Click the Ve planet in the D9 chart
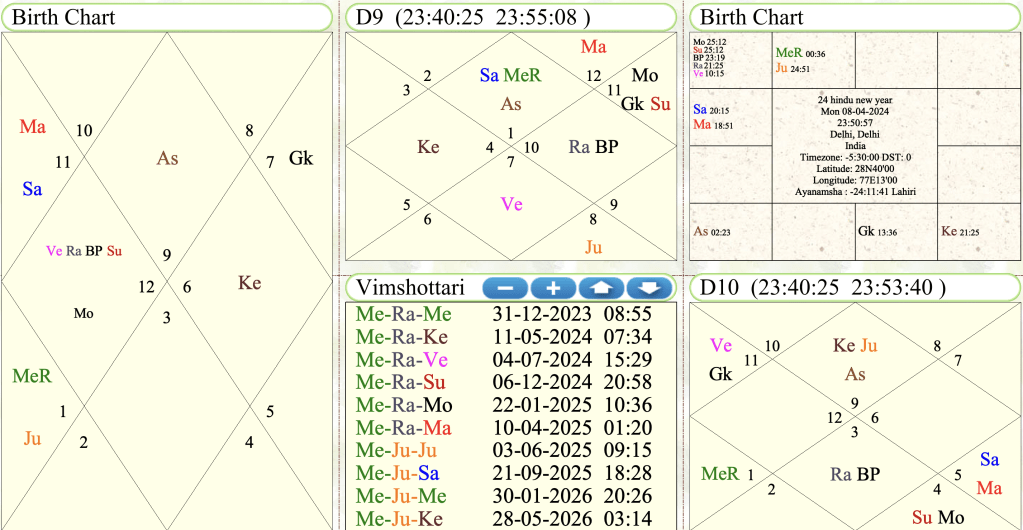1023x530 pixels. coord(511,205)
